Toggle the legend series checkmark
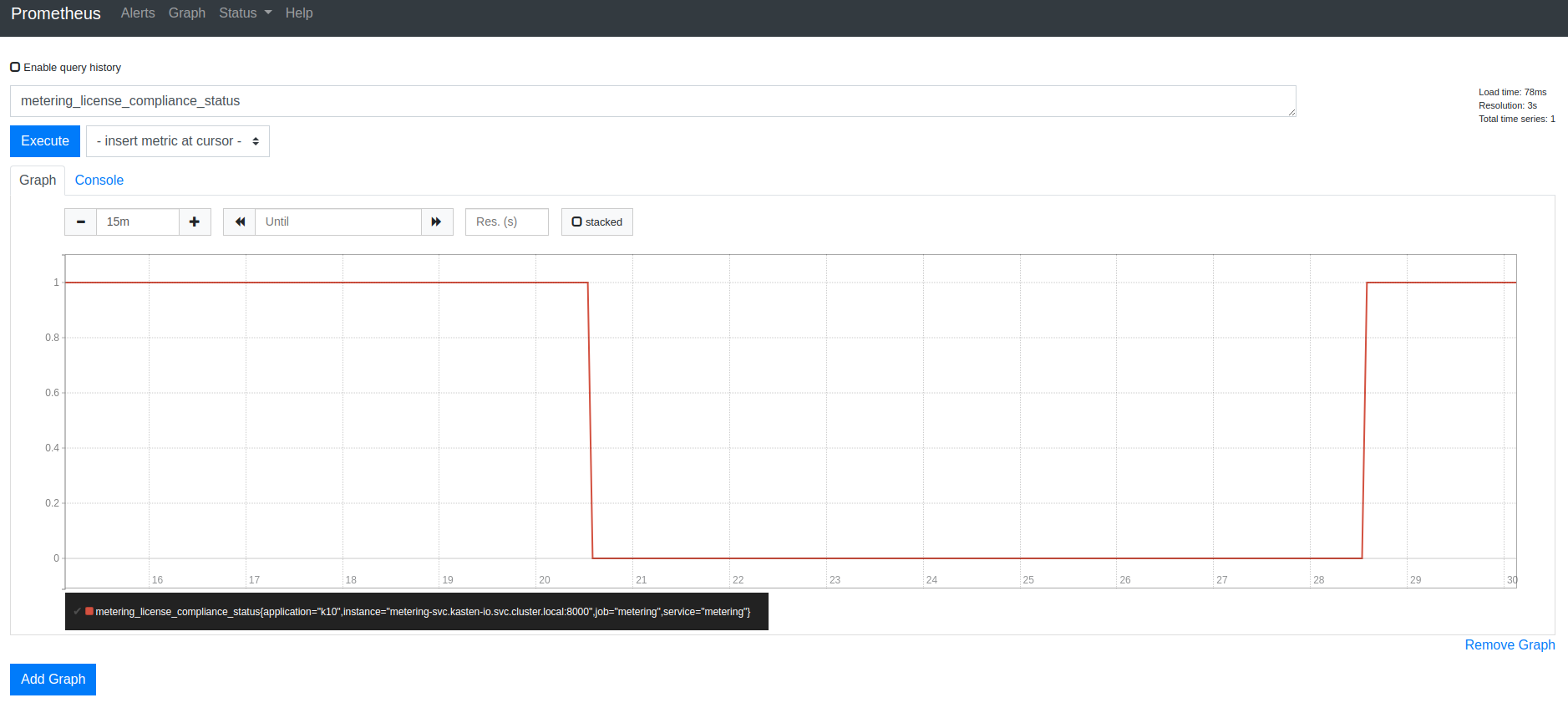1568x708 pixels. pyautogui.click(x=77, y=611)
